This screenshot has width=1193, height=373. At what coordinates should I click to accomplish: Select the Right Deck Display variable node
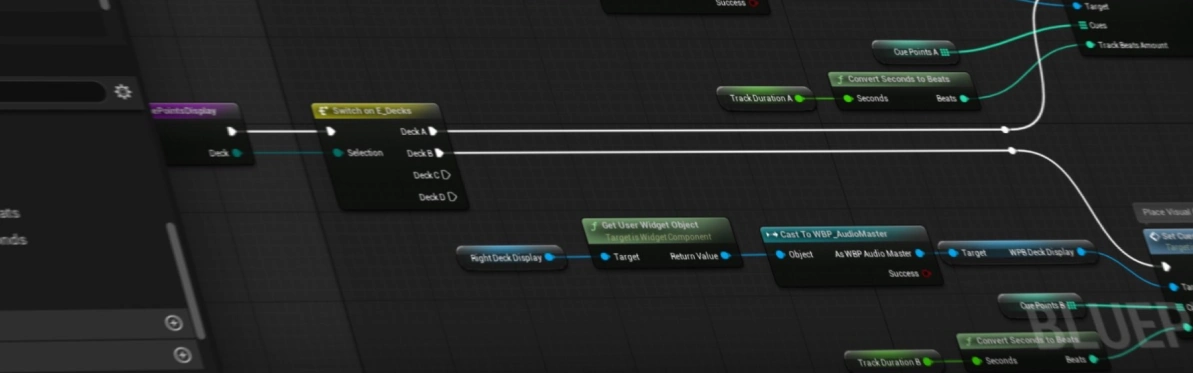511,257
